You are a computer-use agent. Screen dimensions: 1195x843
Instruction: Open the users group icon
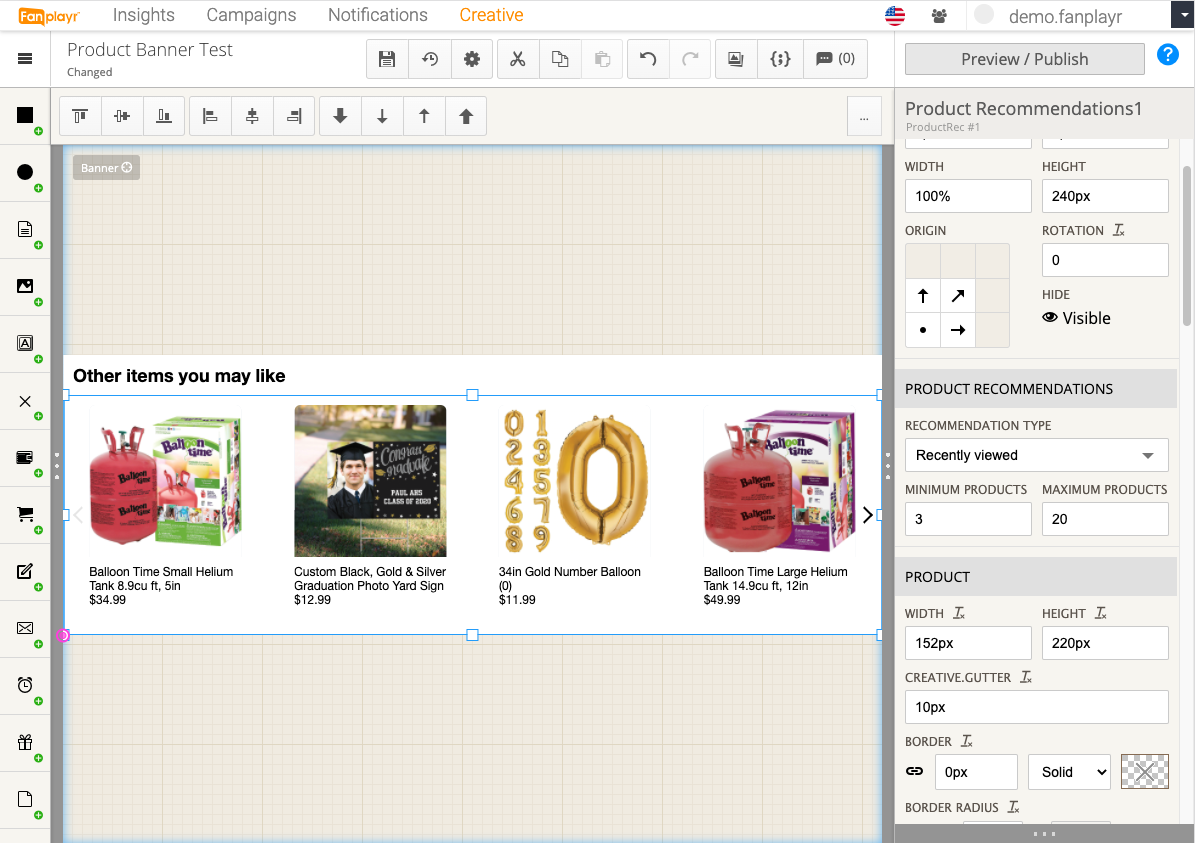coord(939,15)
